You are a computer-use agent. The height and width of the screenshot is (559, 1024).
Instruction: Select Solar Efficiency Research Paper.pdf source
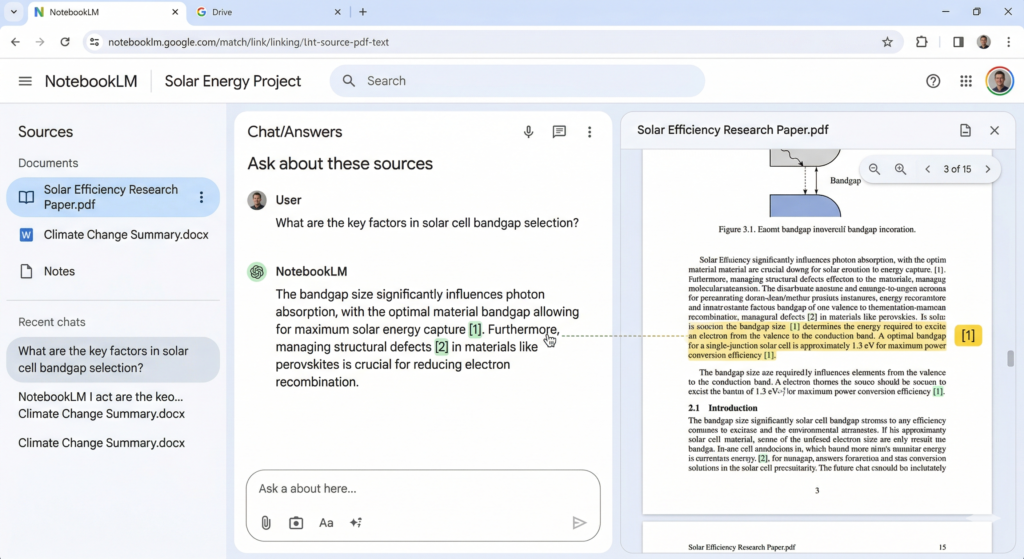point(113,197)
